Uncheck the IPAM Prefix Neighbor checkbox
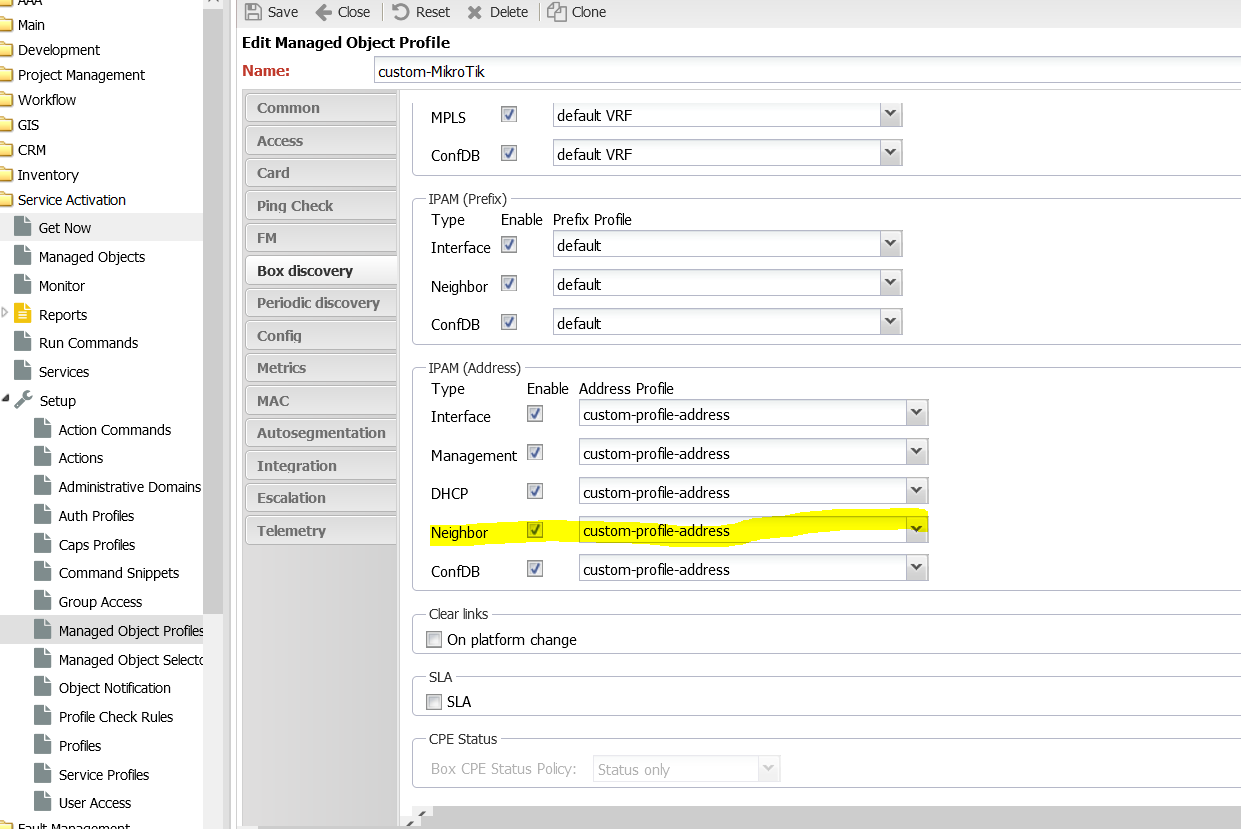1241x829 pixels. 509,283
